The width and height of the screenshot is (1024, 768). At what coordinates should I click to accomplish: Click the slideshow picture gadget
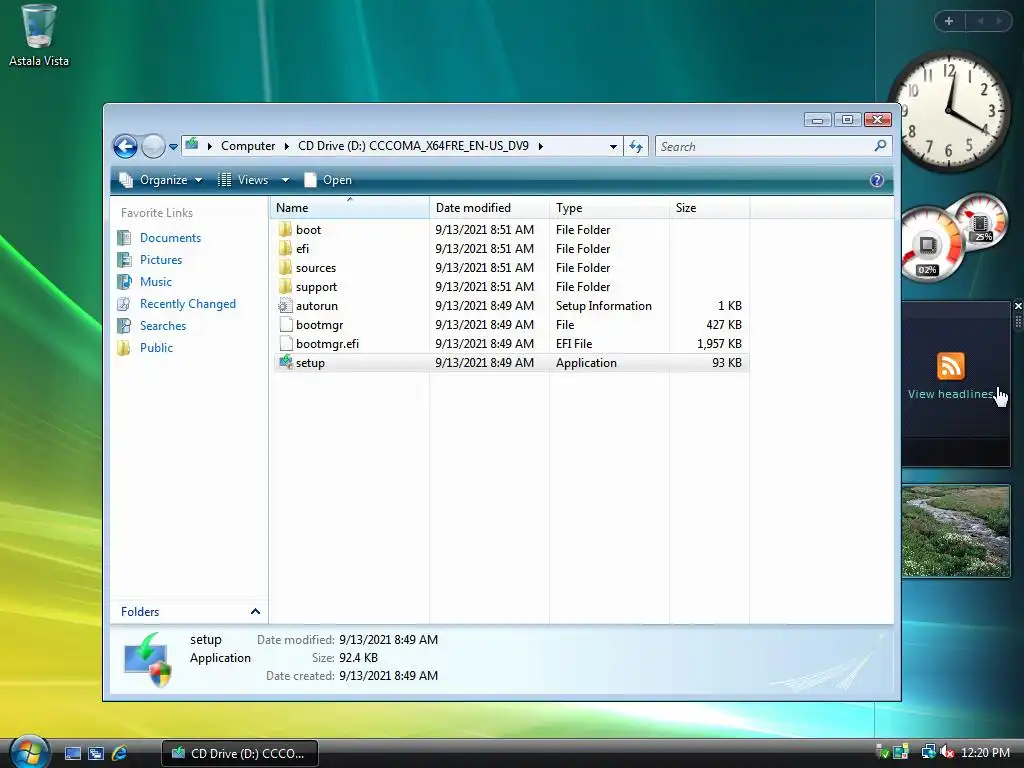955,531
